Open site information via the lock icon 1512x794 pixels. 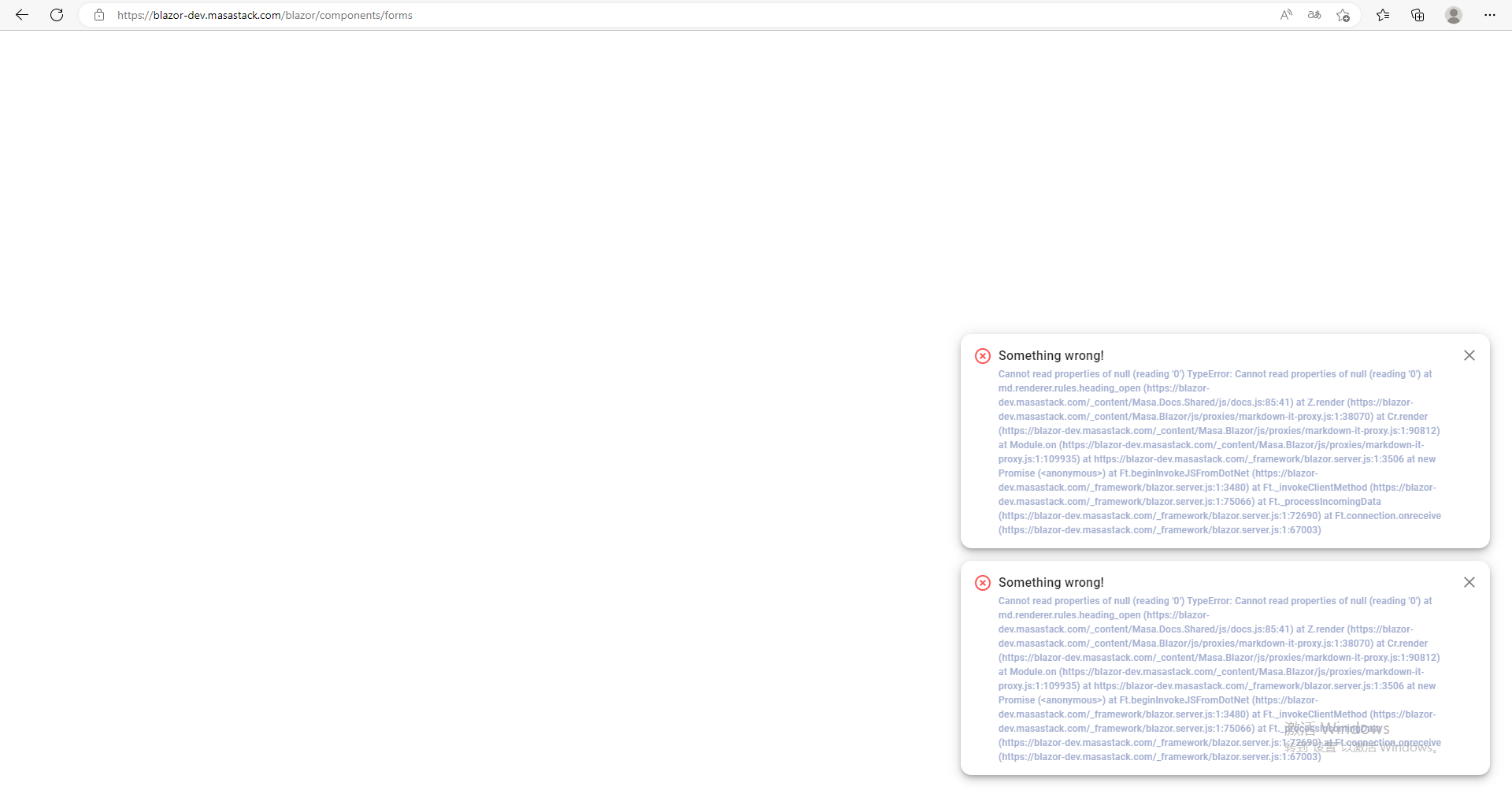[98, 15]
